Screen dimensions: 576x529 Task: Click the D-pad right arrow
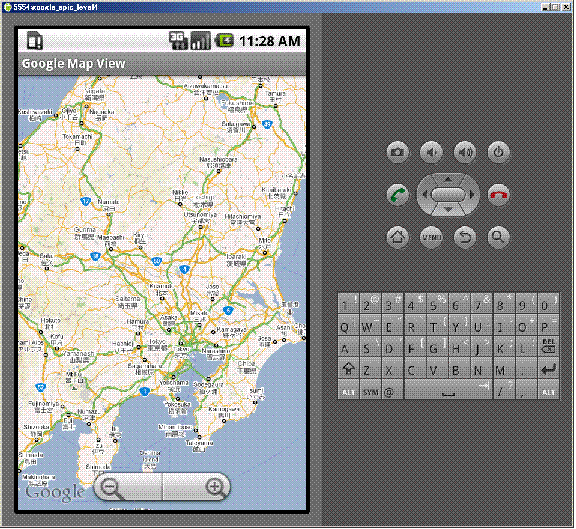click(x=472, y=195)
